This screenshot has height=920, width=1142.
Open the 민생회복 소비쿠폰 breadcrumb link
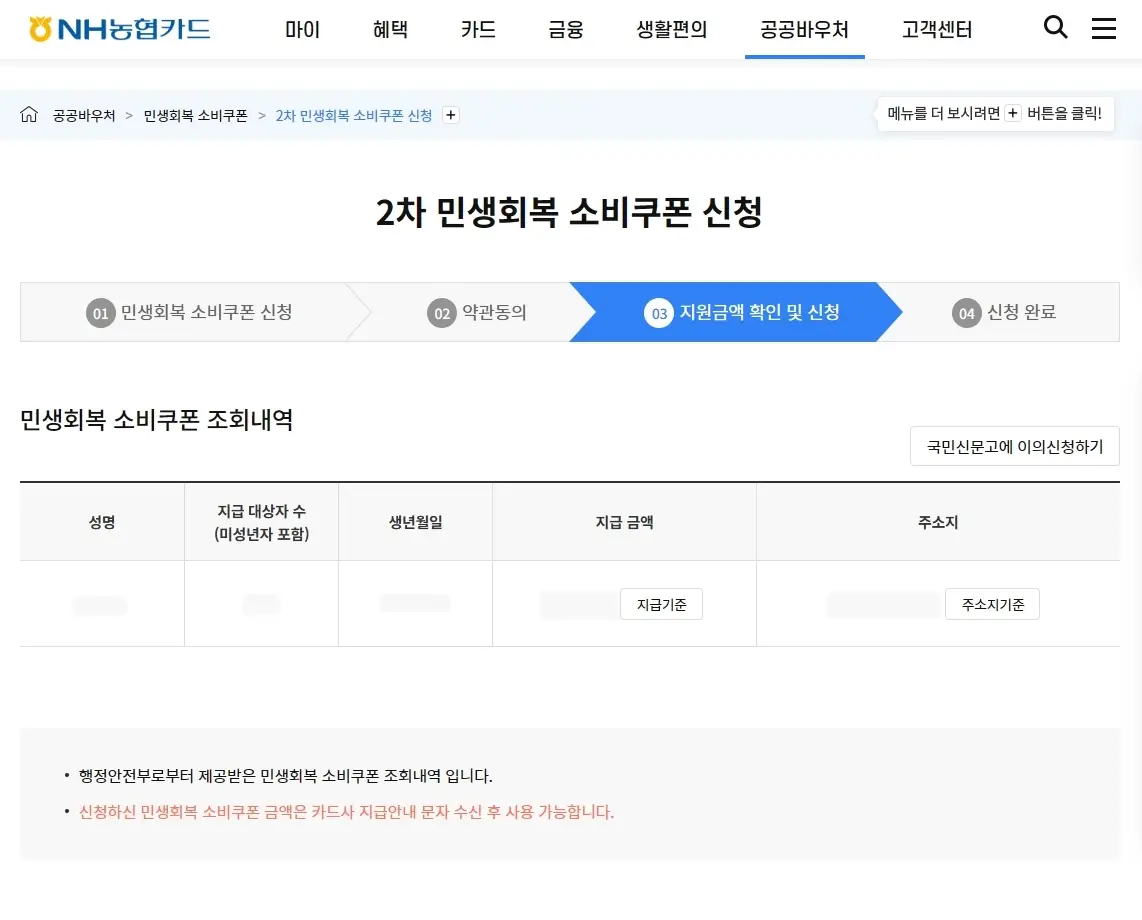coord(194,115)
